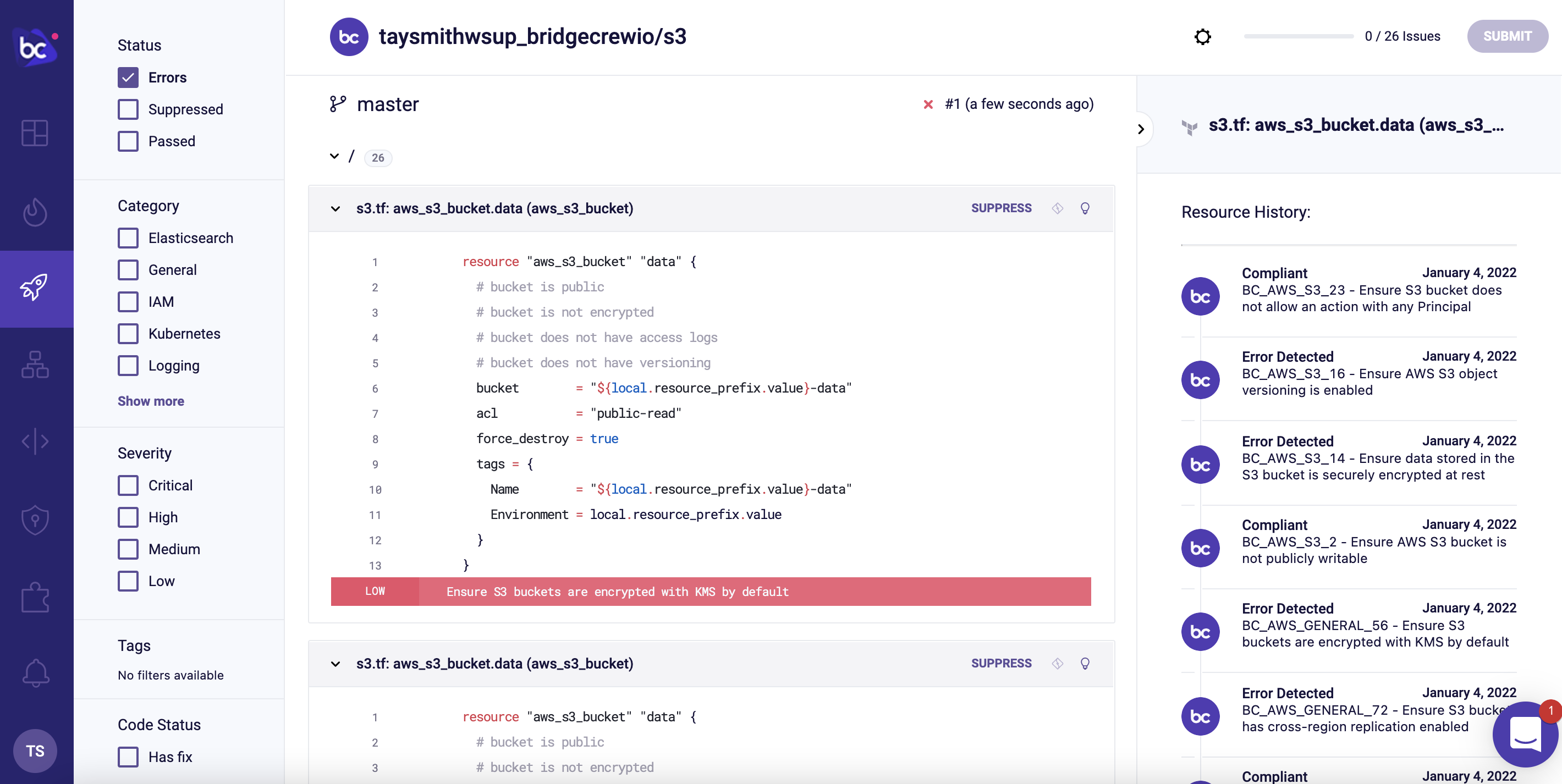Click the lightbulb icon in second resource header
The height and width of the screenshot is (784, 1562).
click(1085, 664)
